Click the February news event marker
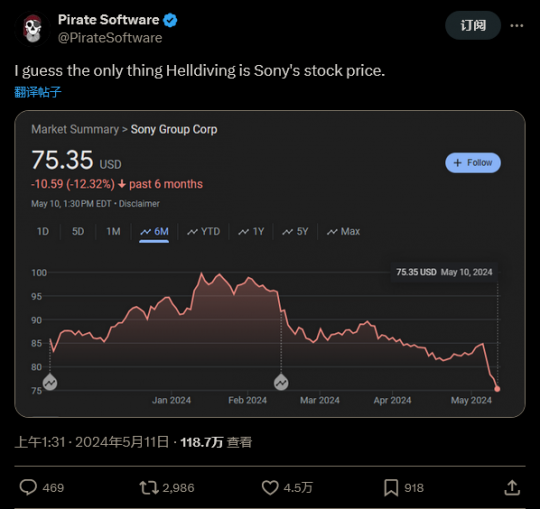 (281, 382)
